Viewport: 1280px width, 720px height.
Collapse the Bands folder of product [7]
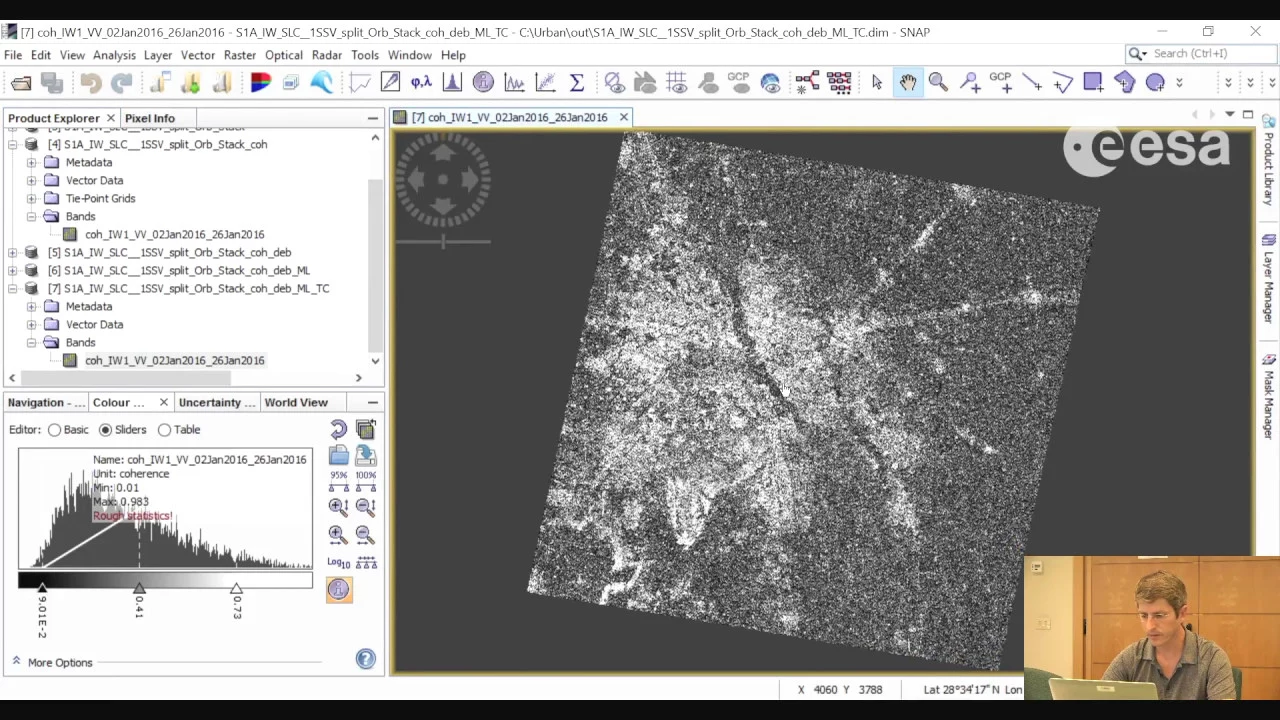click(32, 342)
